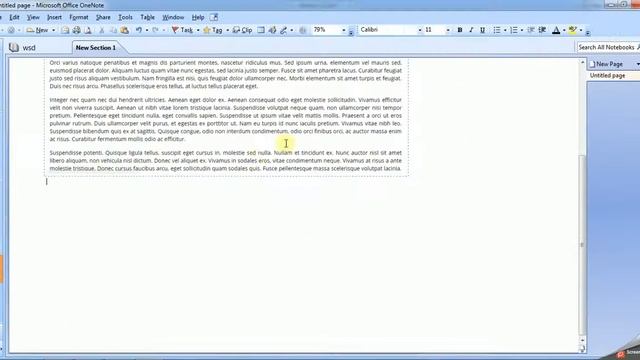Increase the paragraph indent
Screen dimensions: 640x360
click(x=542, y=30)
